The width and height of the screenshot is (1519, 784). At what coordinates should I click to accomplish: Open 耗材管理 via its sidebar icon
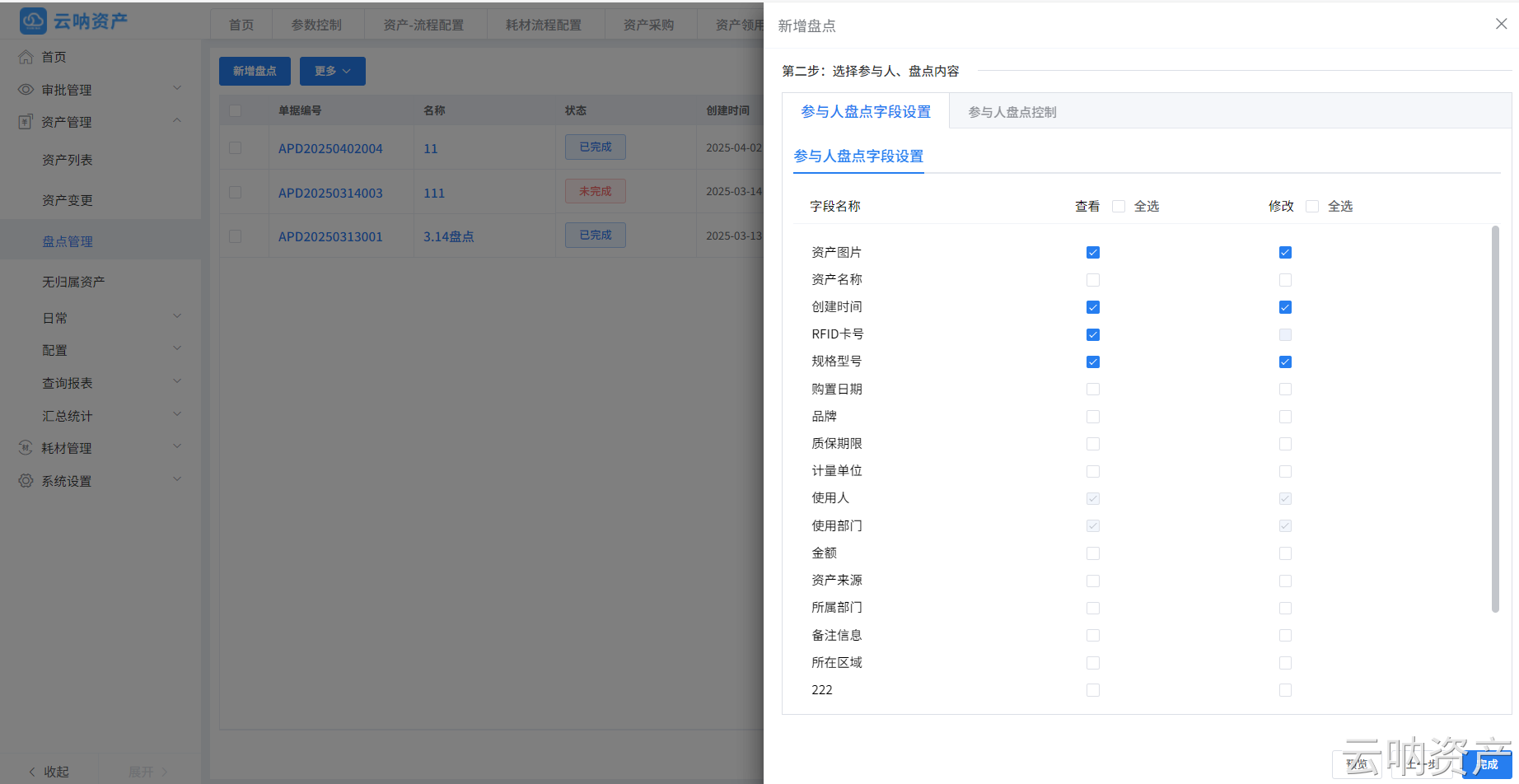25,447
